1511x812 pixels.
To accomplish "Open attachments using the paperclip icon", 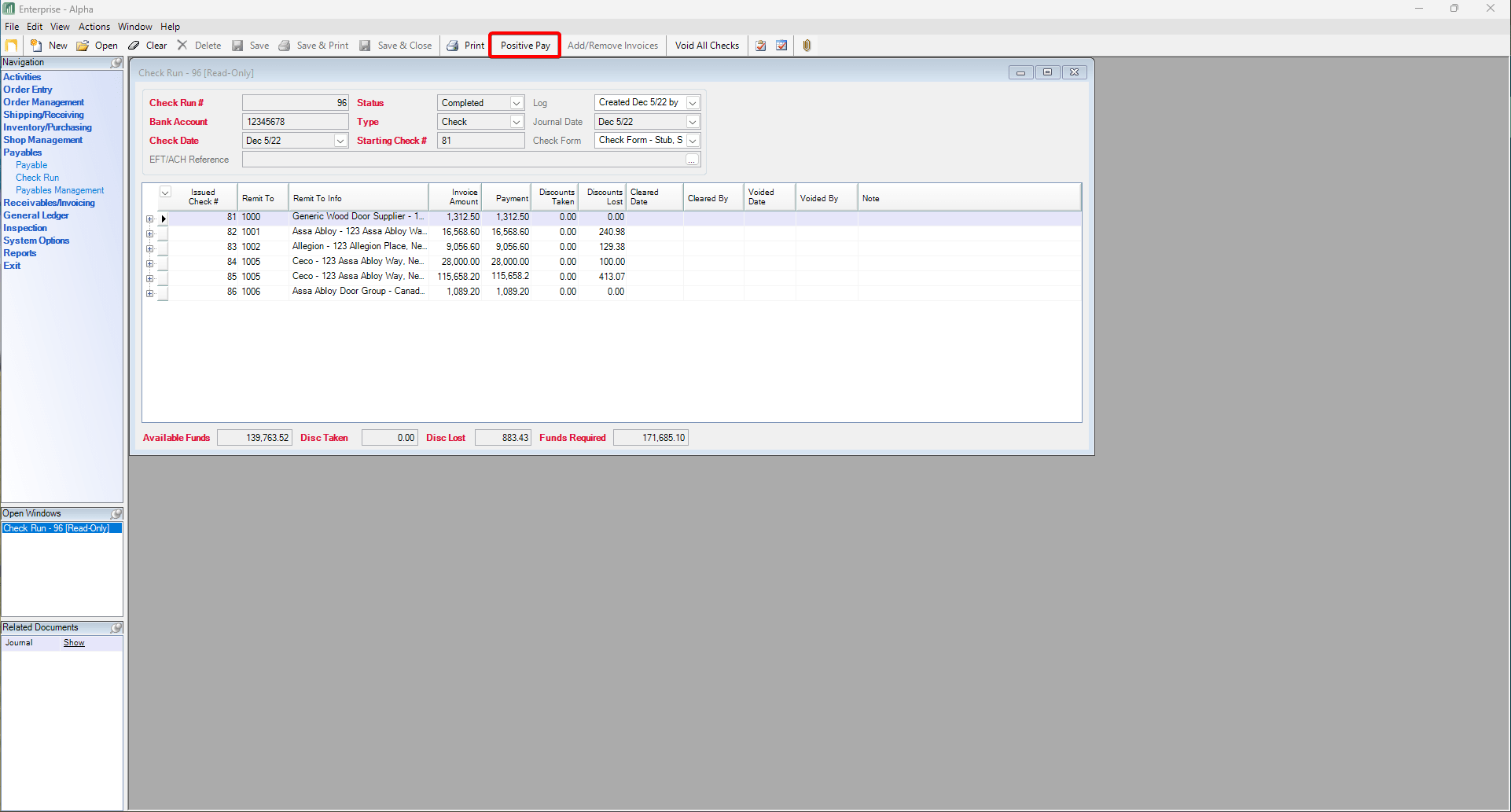I will (806, 45).
